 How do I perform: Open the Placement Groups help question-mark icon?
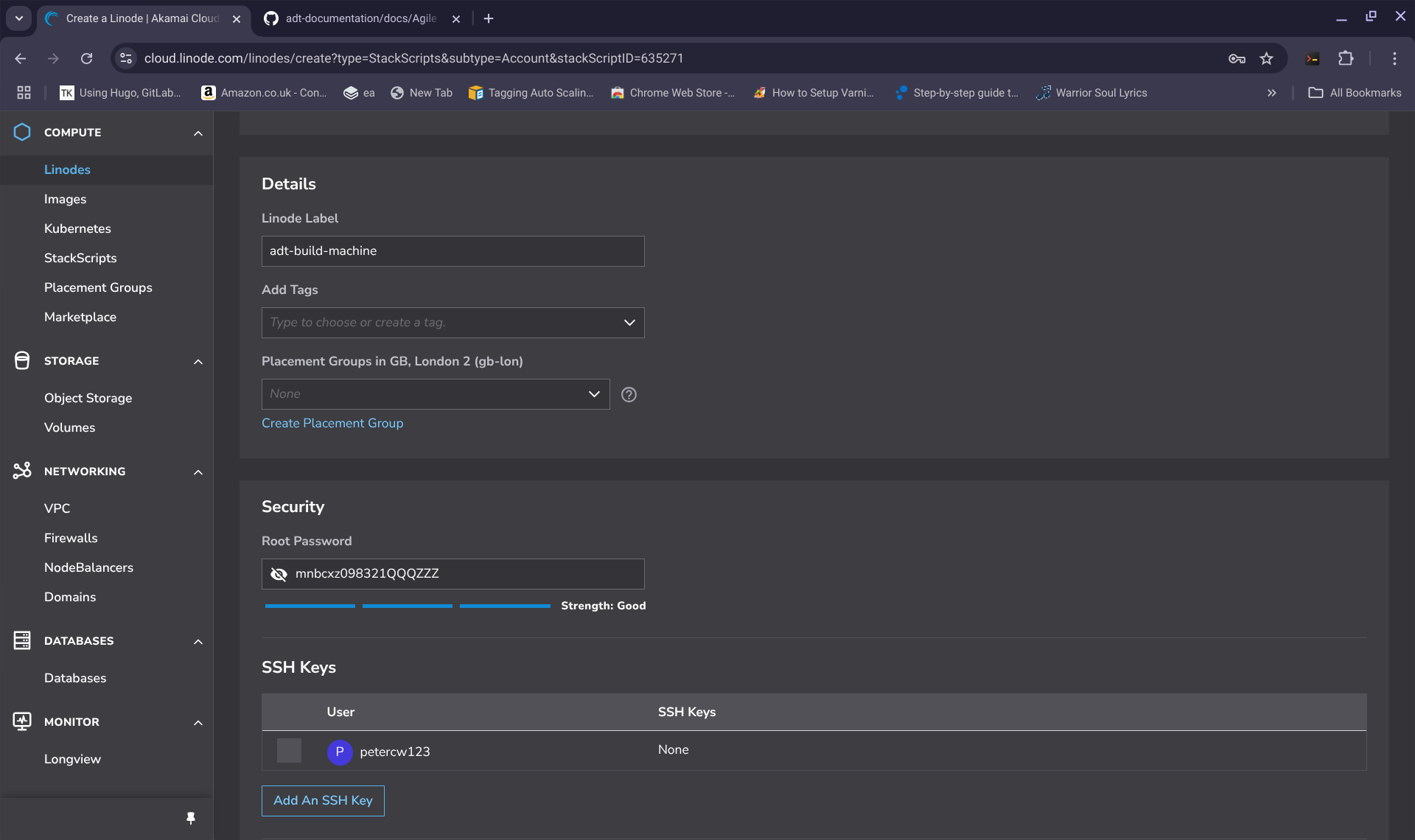pyautogui.click(x=629, y=394)
